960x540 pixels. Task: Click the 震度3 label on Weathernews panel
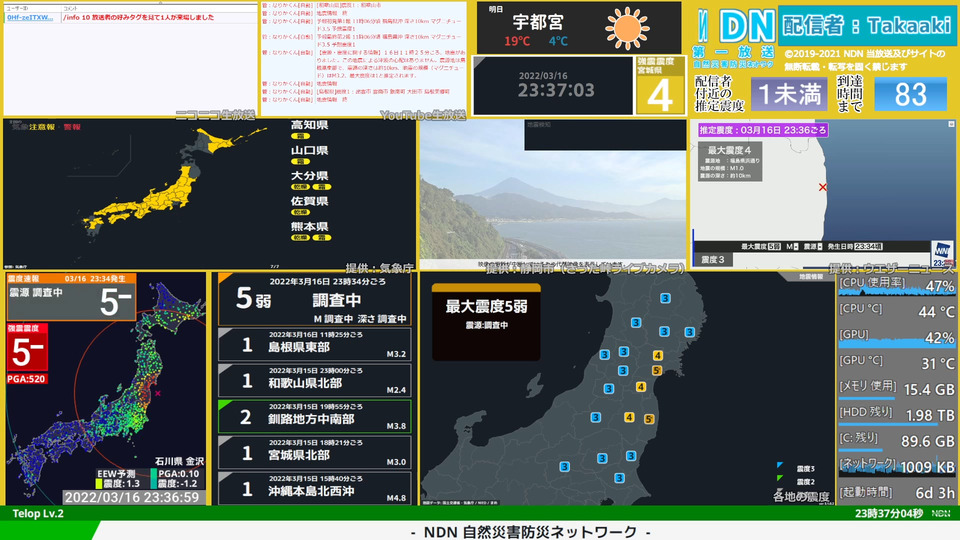[x=713, y=260]
